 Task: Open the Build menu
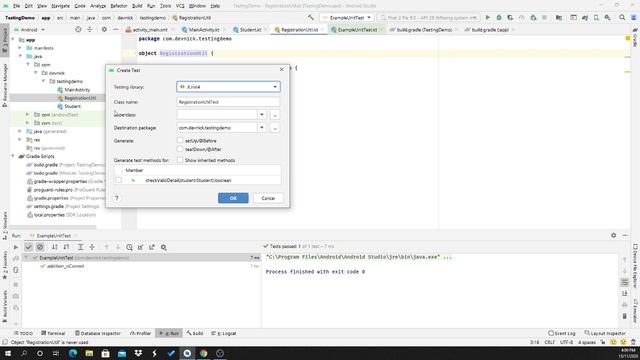coord(137,6)
